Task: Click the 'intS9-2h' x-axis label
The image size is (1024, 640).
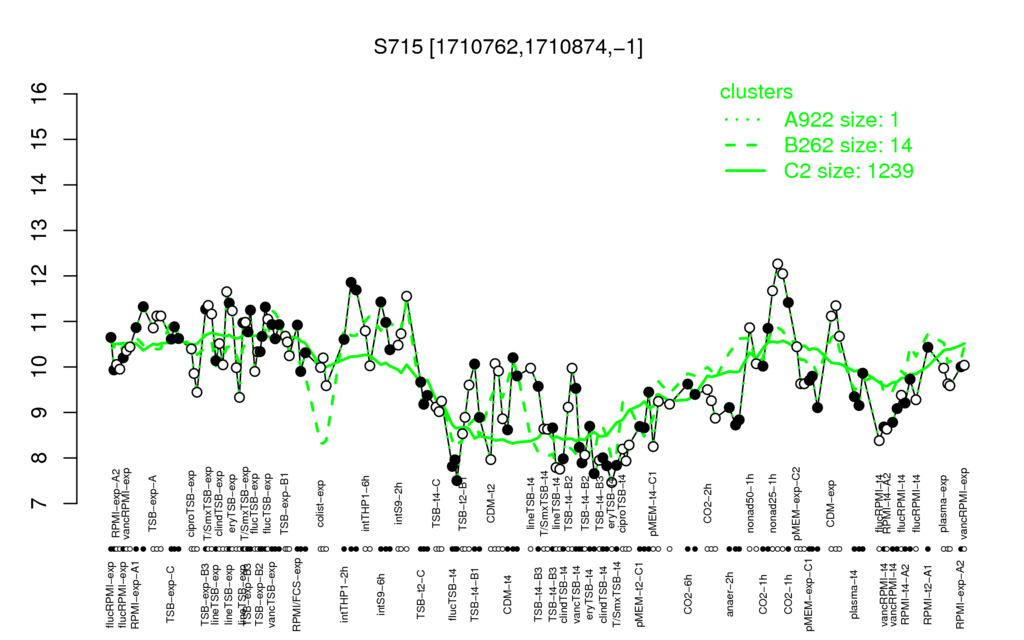Action: click(x=398, y=502)
